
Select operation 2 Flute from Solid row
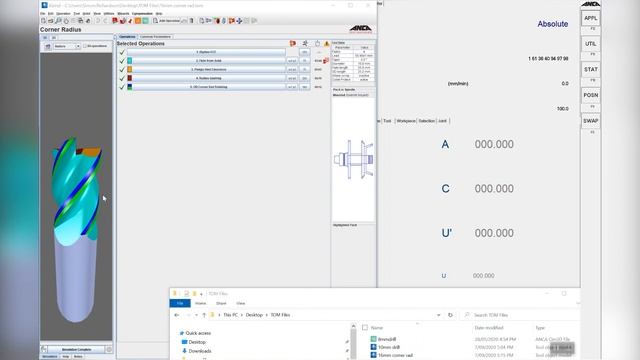point(209,61)
